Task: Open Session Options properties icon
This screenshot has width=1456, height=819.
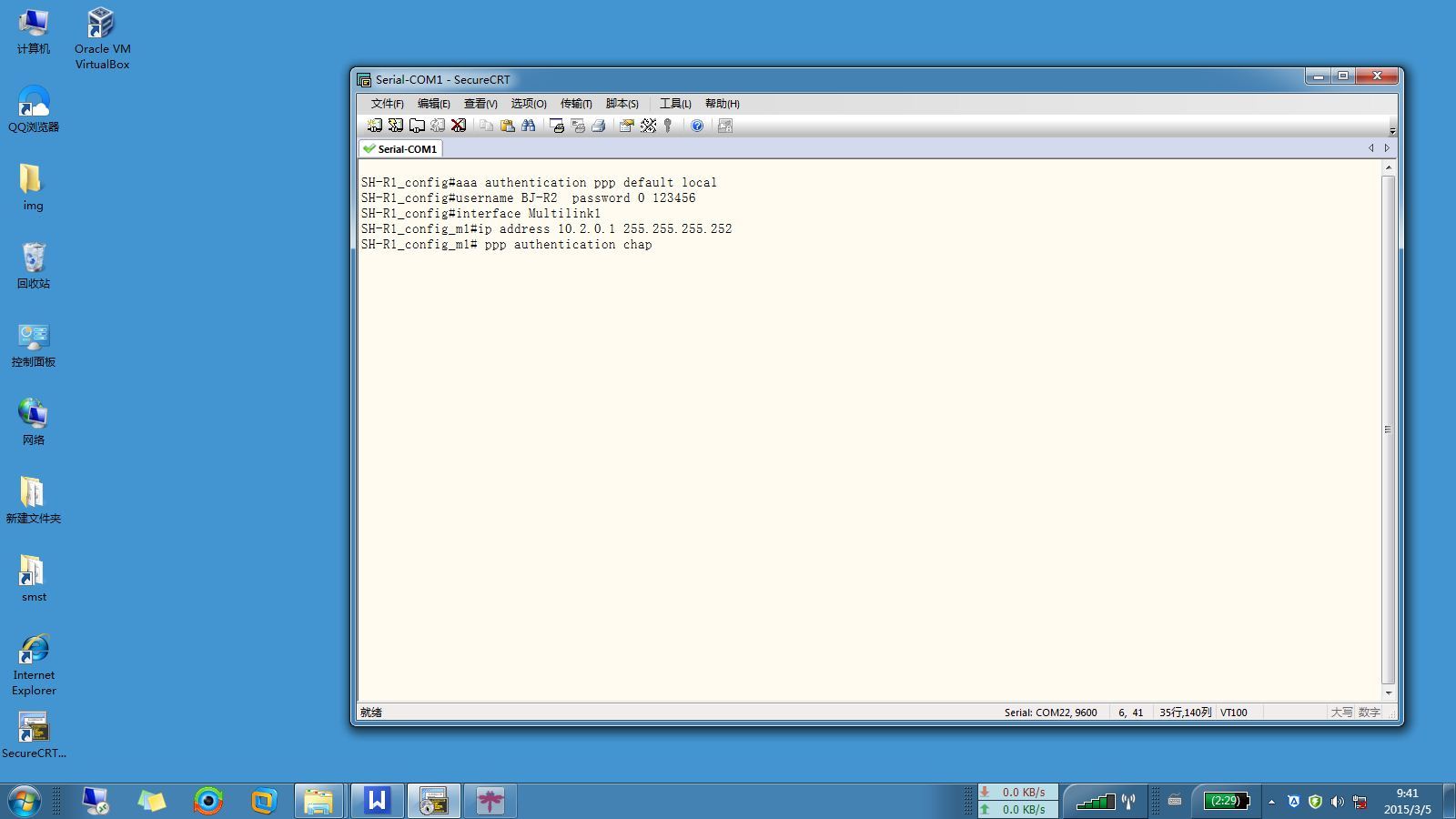Action: point(627,126)
